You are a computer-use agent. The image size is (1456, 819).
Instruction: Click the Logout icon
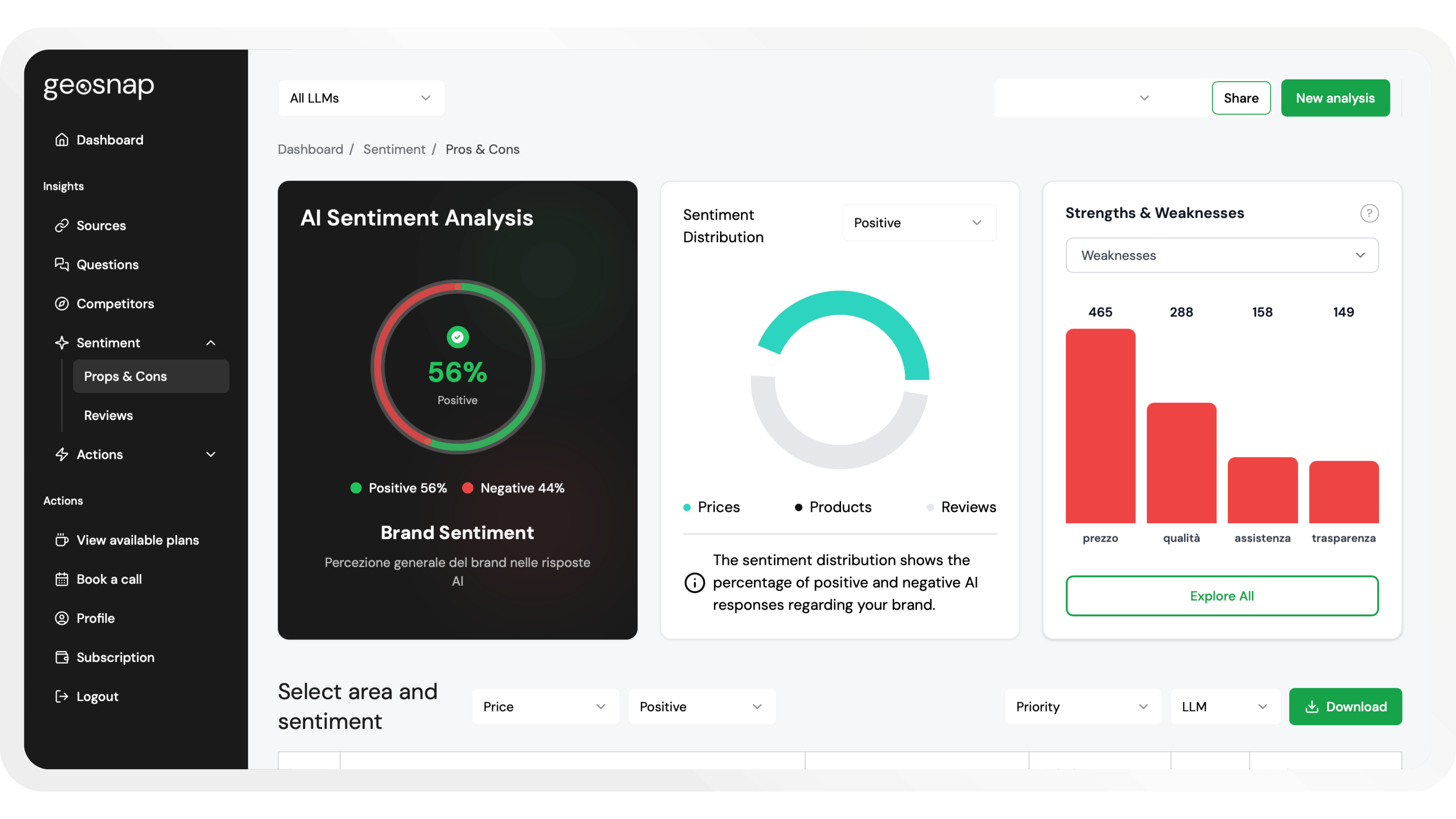[x=62, y=696]
